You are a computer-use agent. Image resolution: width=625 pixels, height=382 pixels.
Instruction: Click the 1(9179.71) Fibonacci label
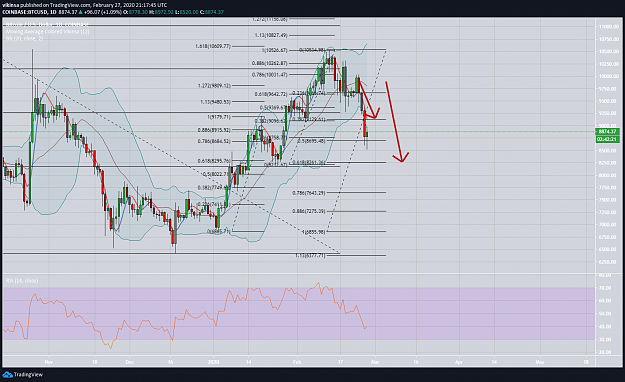click(x=219, y=117)
